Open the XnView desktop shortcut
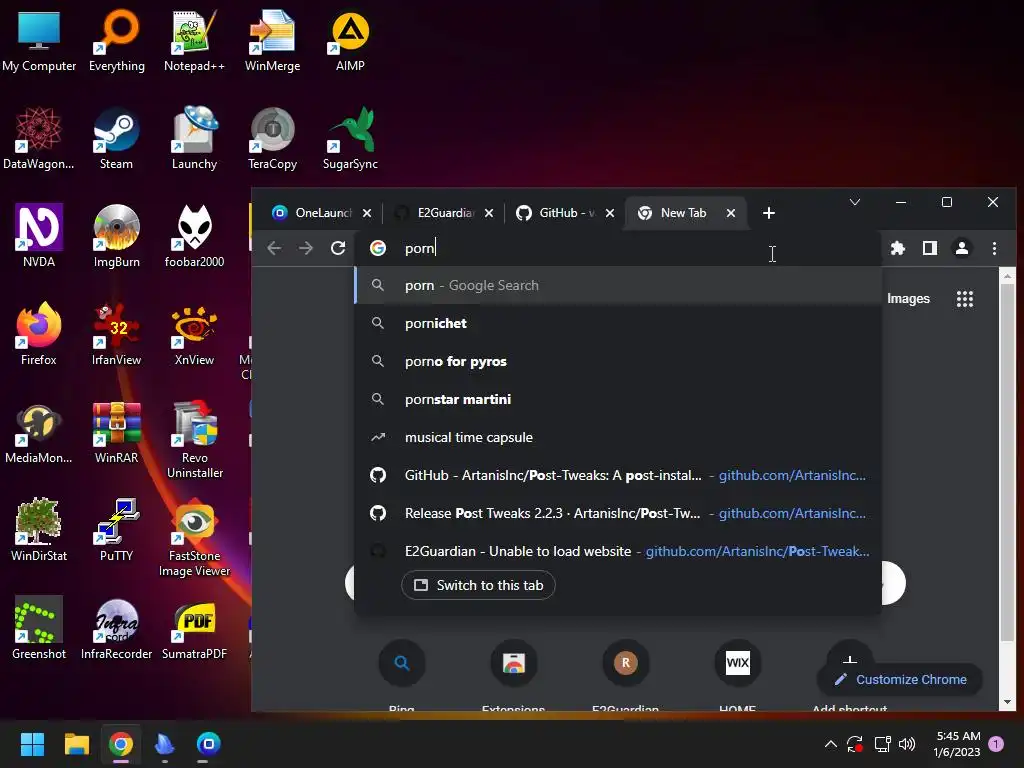 click(x=194, y=334)
